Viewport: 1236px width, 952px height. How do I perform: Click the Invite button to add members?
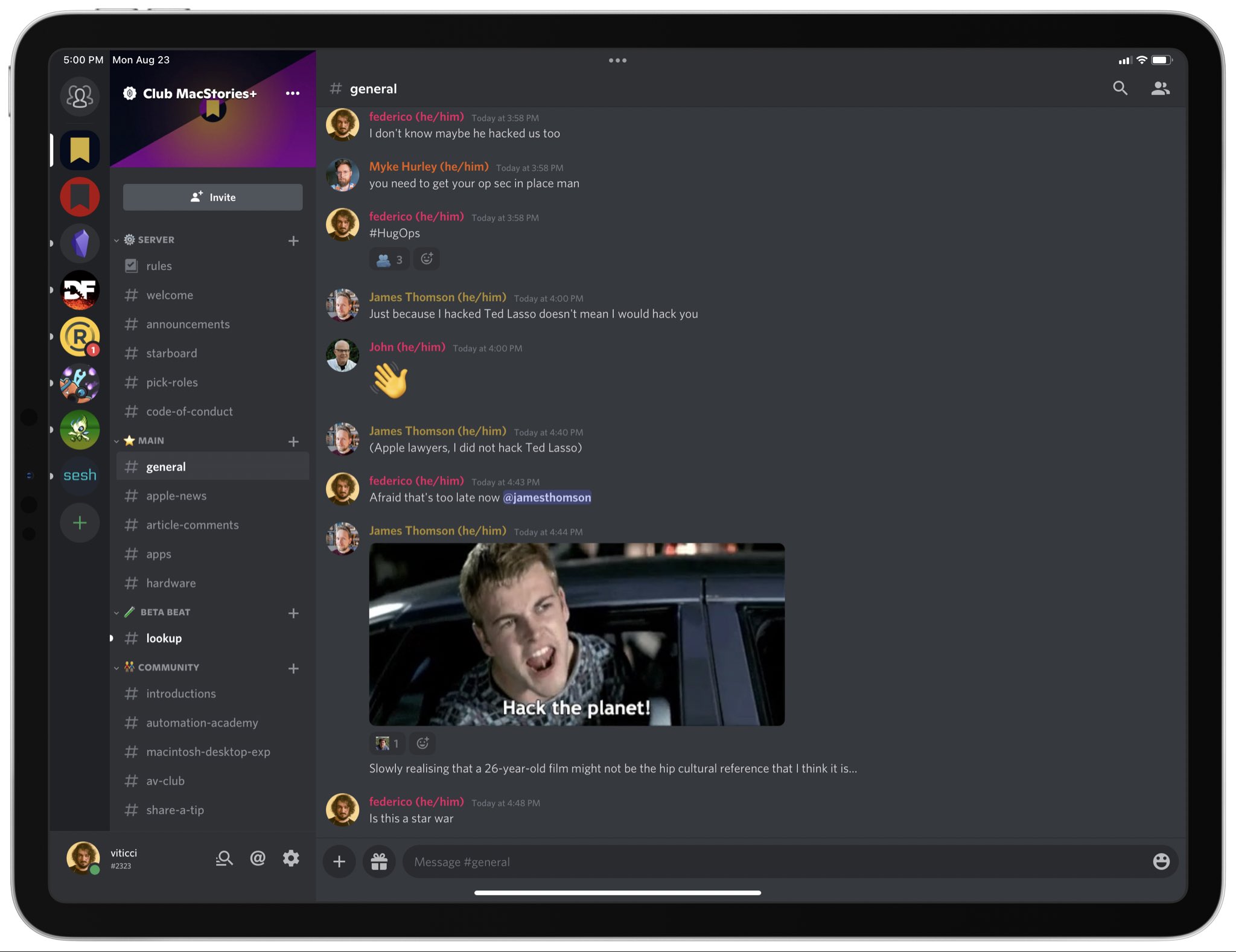click(213, 197)
